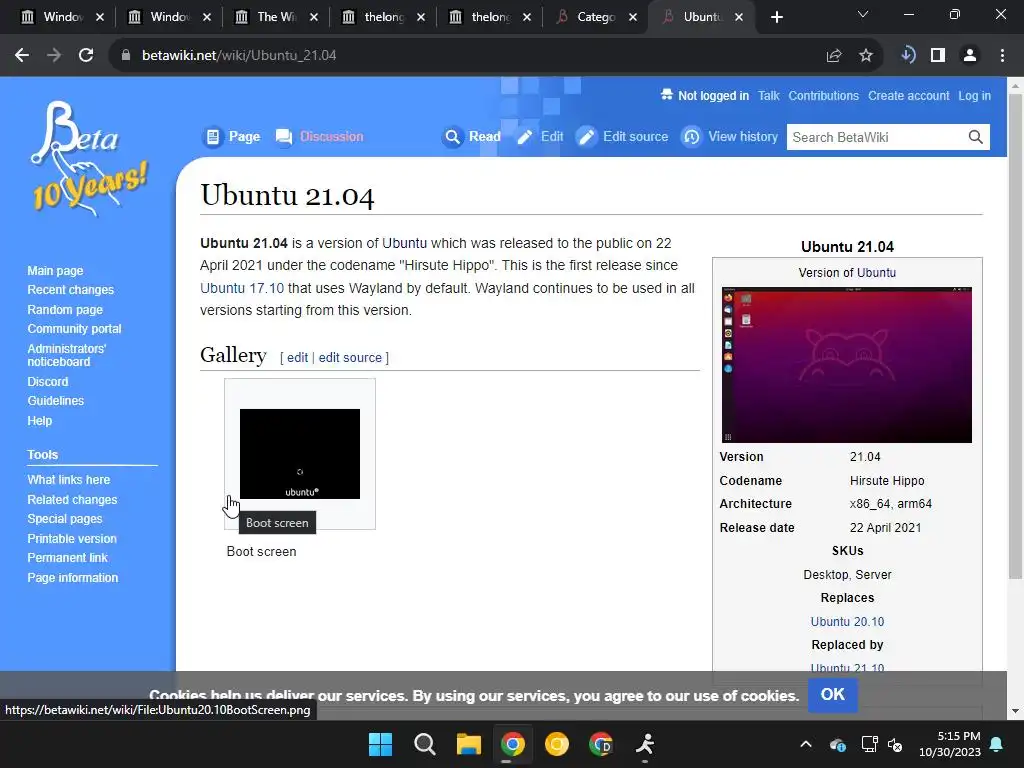Open View history tab
The image size is (1024, 768).
[x=729, y=136]
